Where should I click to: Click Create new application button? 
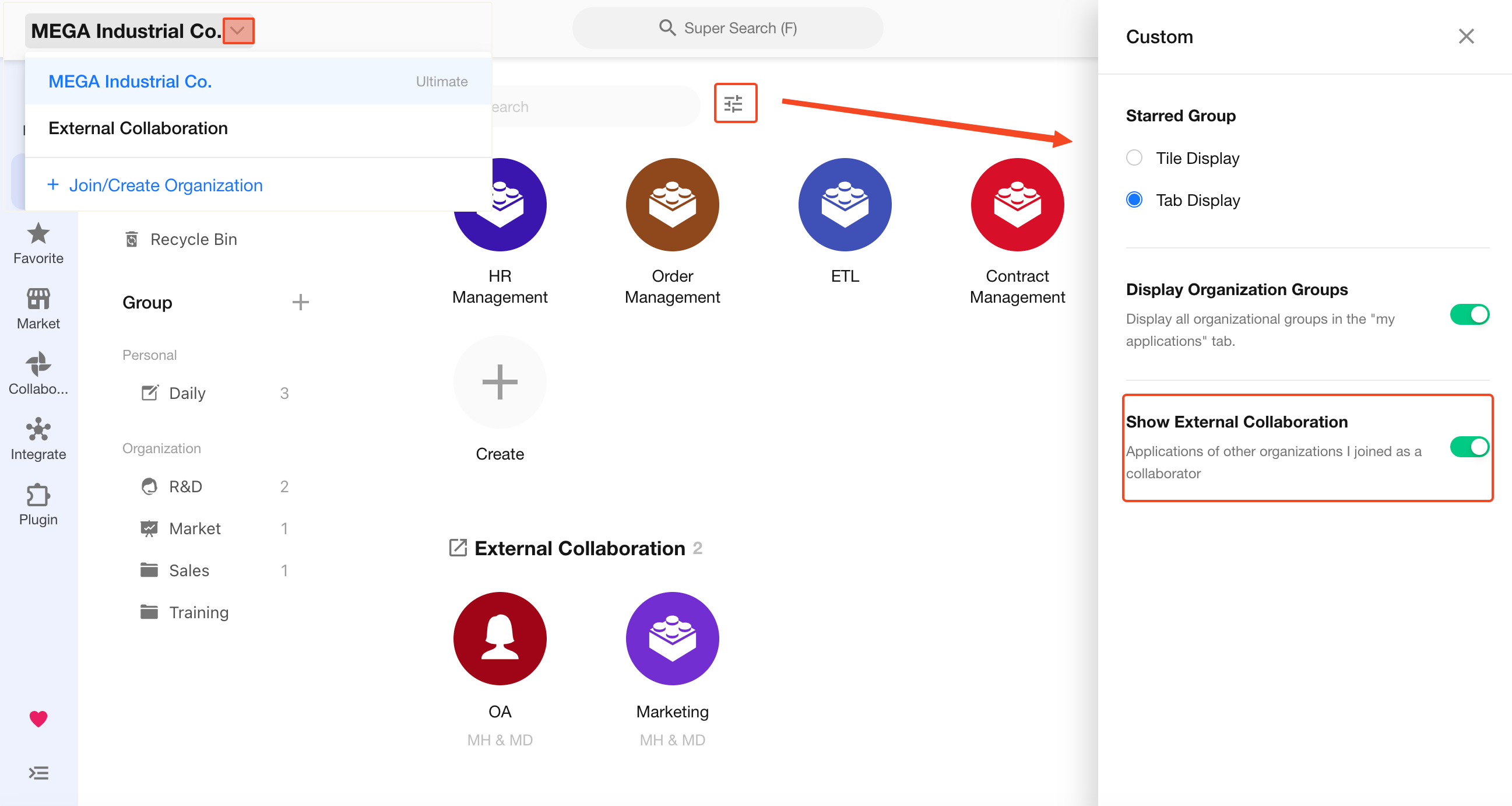coord(500,383)
